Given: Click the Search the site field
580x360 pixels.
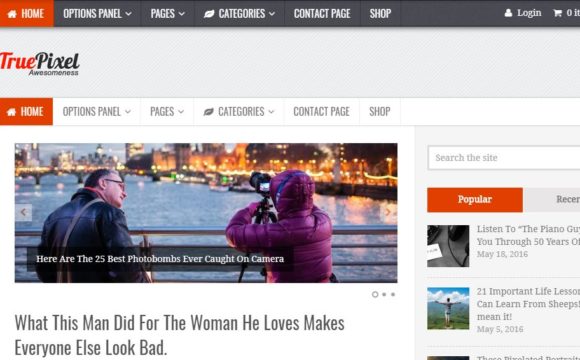Looking at the screenshot, I should (504, 158).
